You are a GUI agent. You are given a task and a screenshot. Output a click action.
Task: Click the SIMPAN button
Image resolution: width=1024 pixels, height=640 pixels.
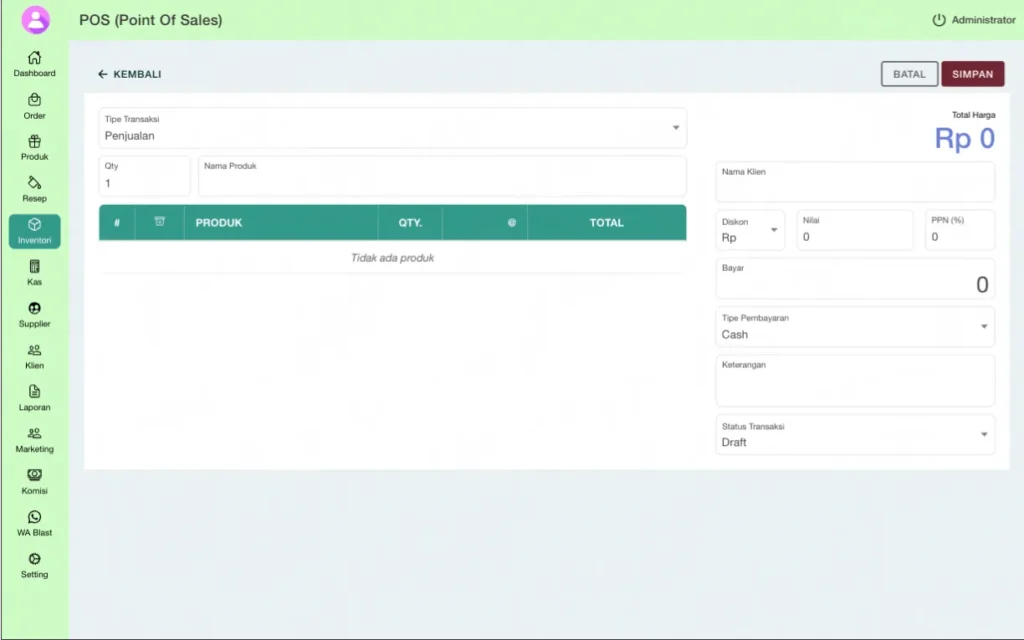click(972, 74)
